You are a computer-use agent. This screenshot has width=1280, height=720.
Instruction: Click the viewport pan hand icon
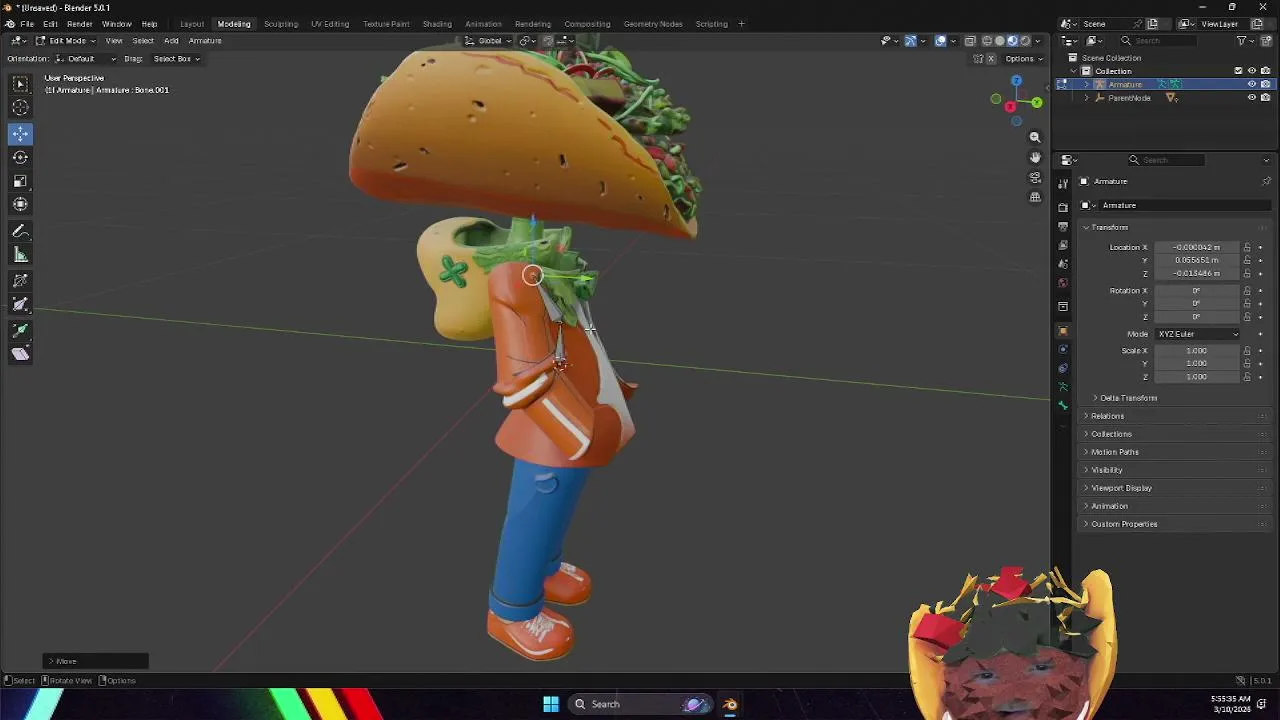(1035, 157)
